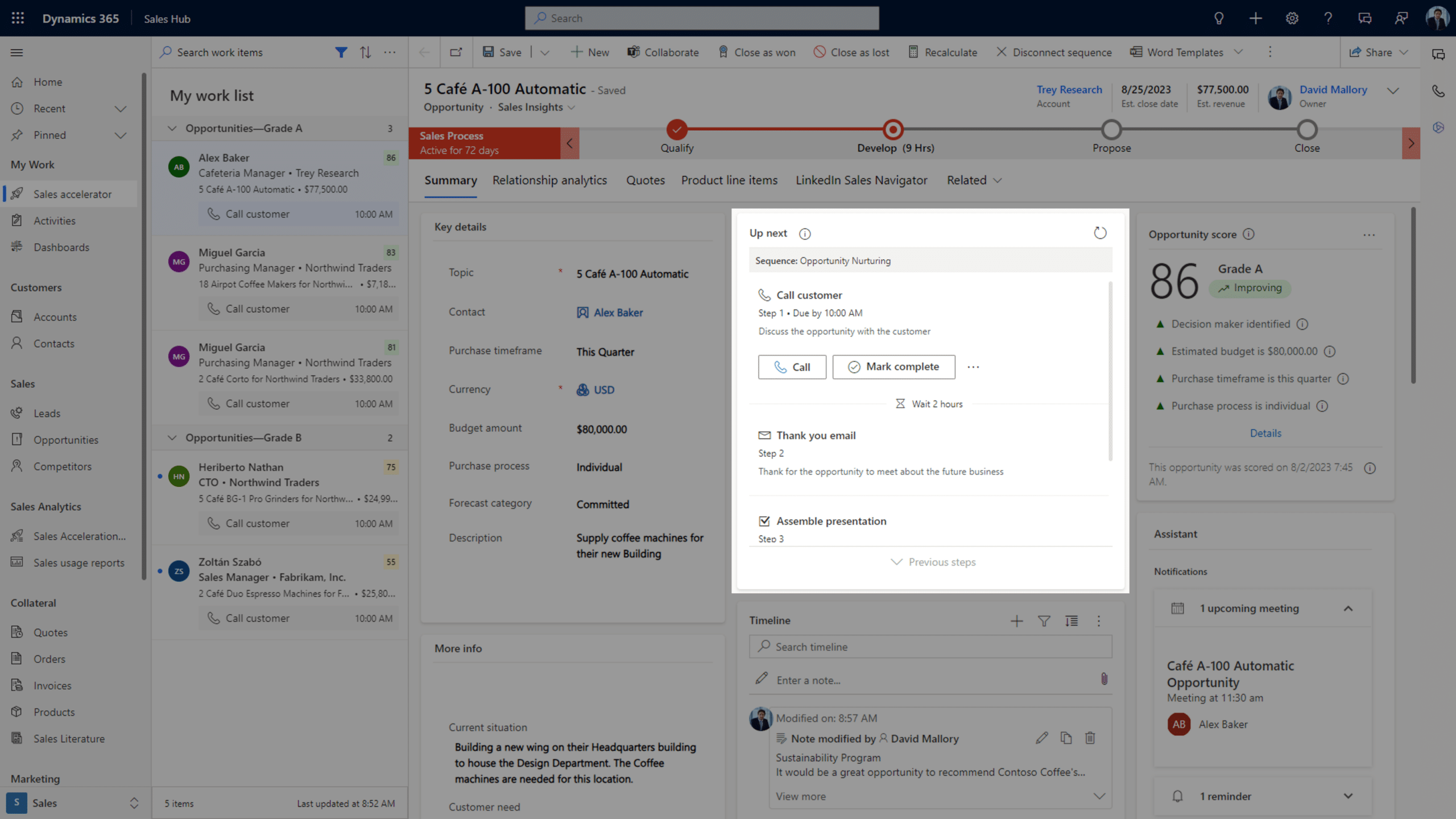Open LinkedIn Sales Navigator tab
1456x819 pixels.
click(x=861, y=180)
